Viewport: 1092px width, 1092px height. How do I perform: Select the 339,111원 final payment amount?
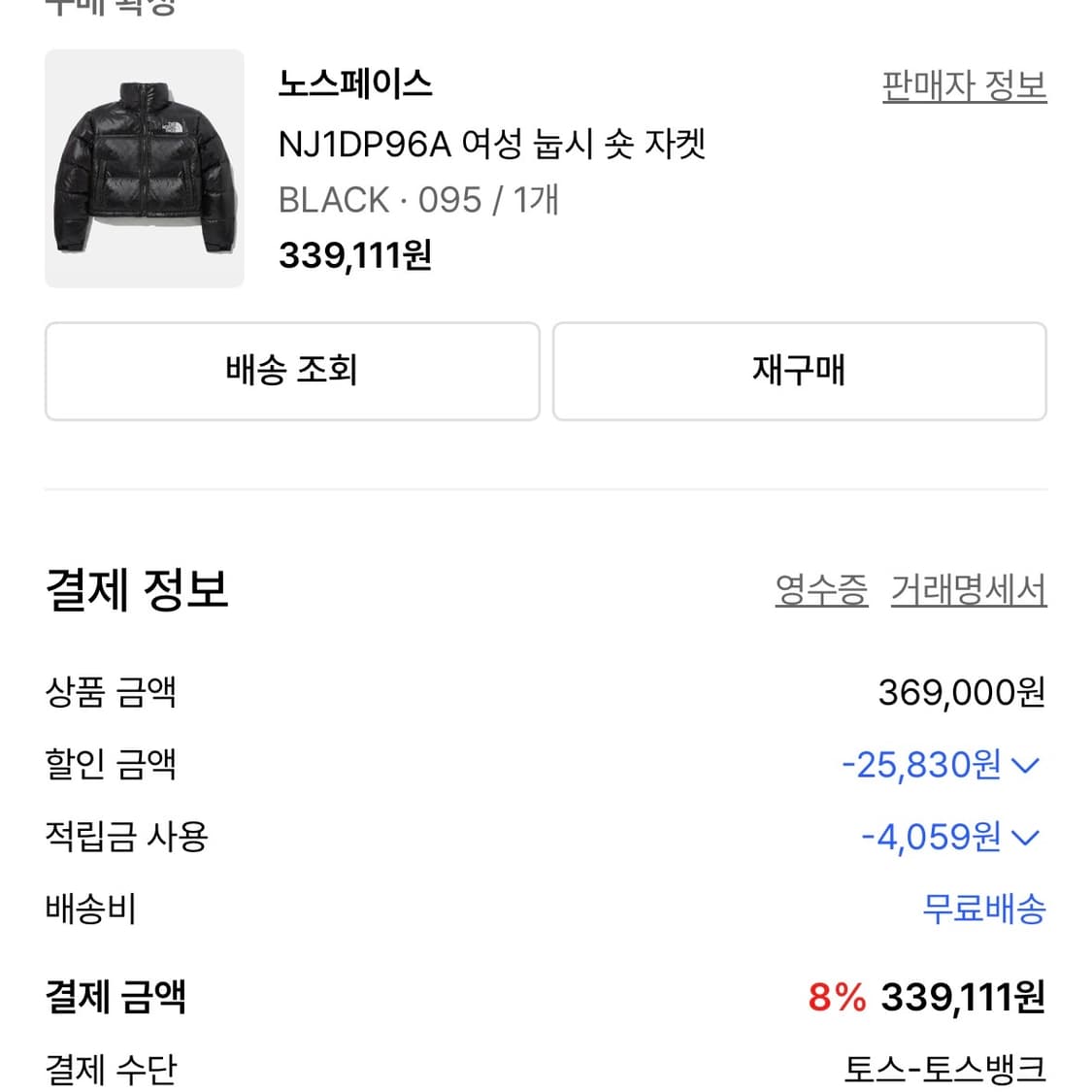pos(961,996)
